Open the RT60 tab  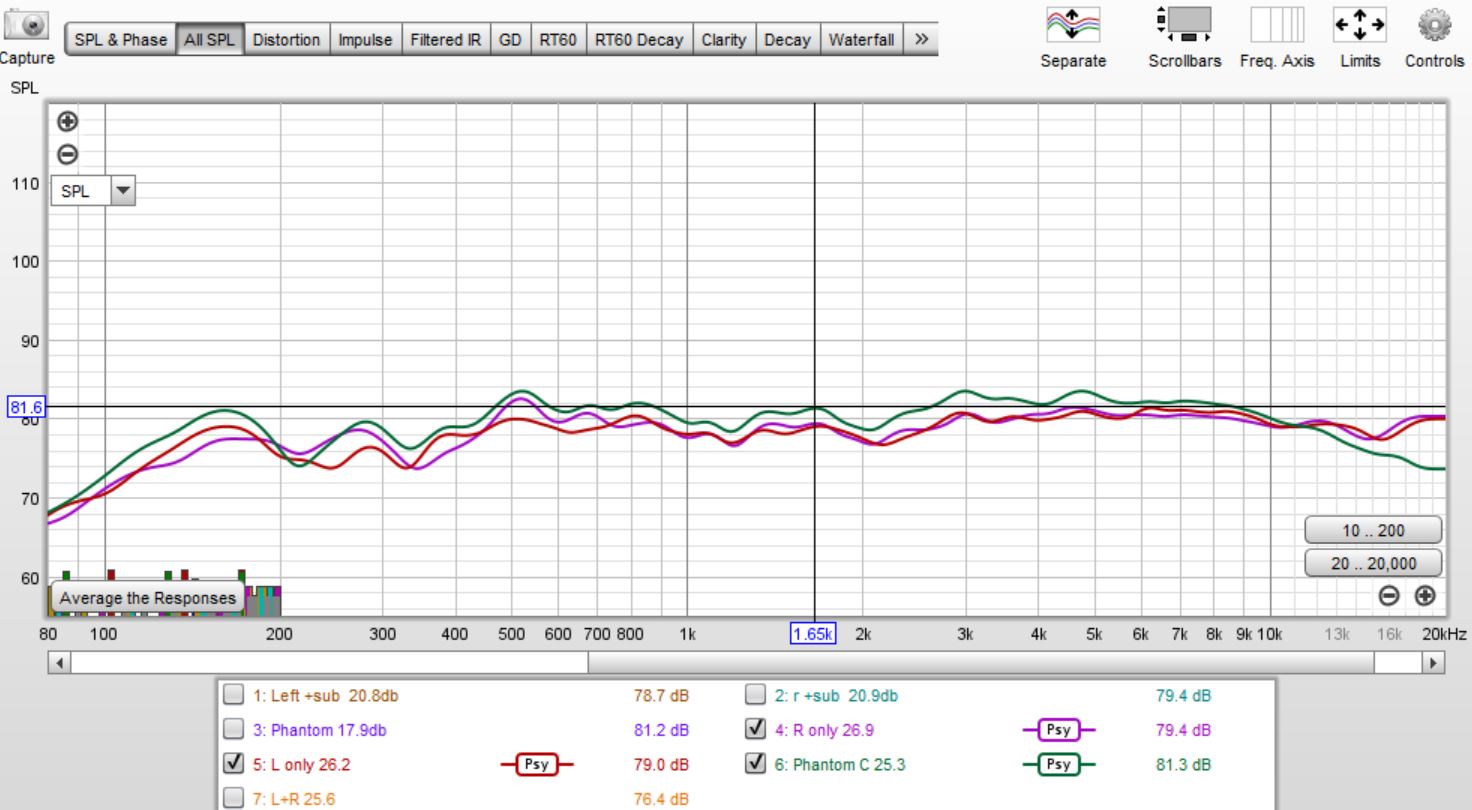coord(559,40)
